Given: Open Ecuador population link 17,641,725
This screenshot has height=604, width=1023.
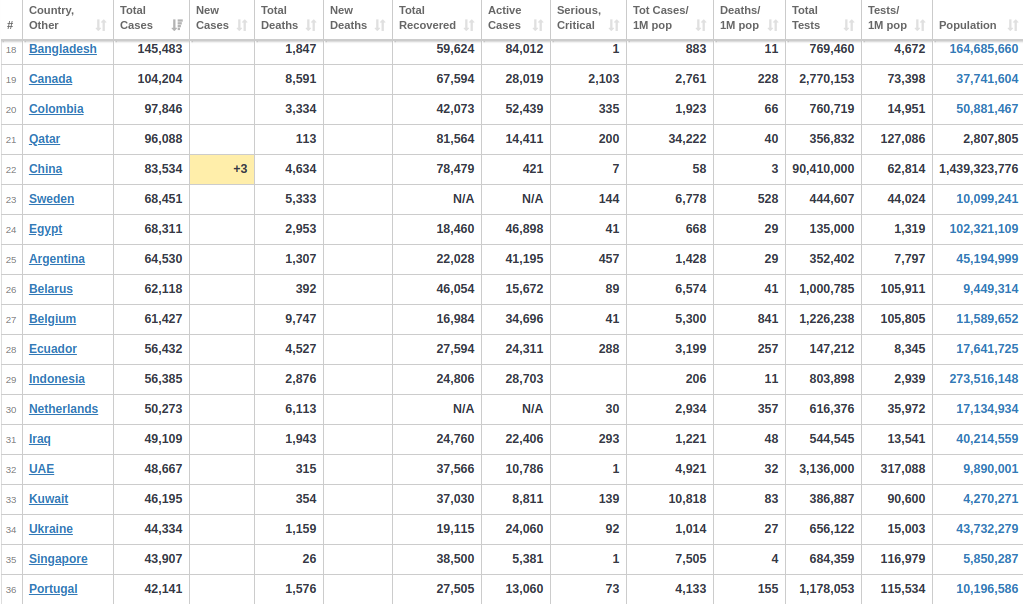Looking at the screenshot, I should pos(987,349).
